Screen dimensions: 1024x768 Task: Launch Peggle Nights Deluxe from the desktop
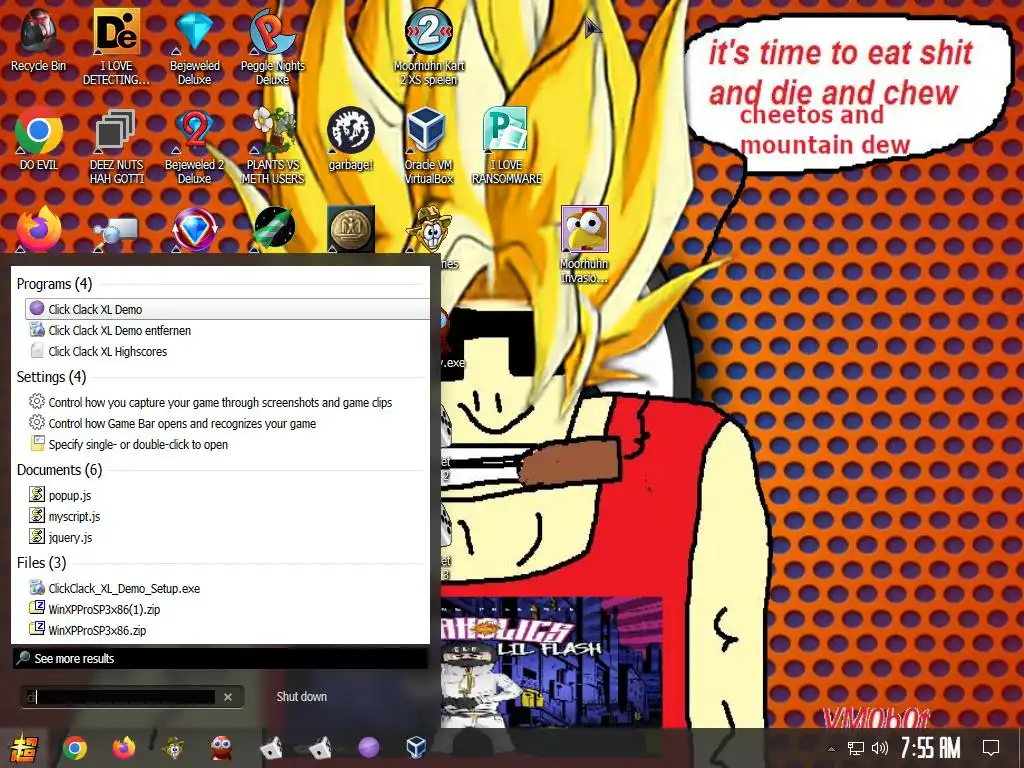coord(272,46)
